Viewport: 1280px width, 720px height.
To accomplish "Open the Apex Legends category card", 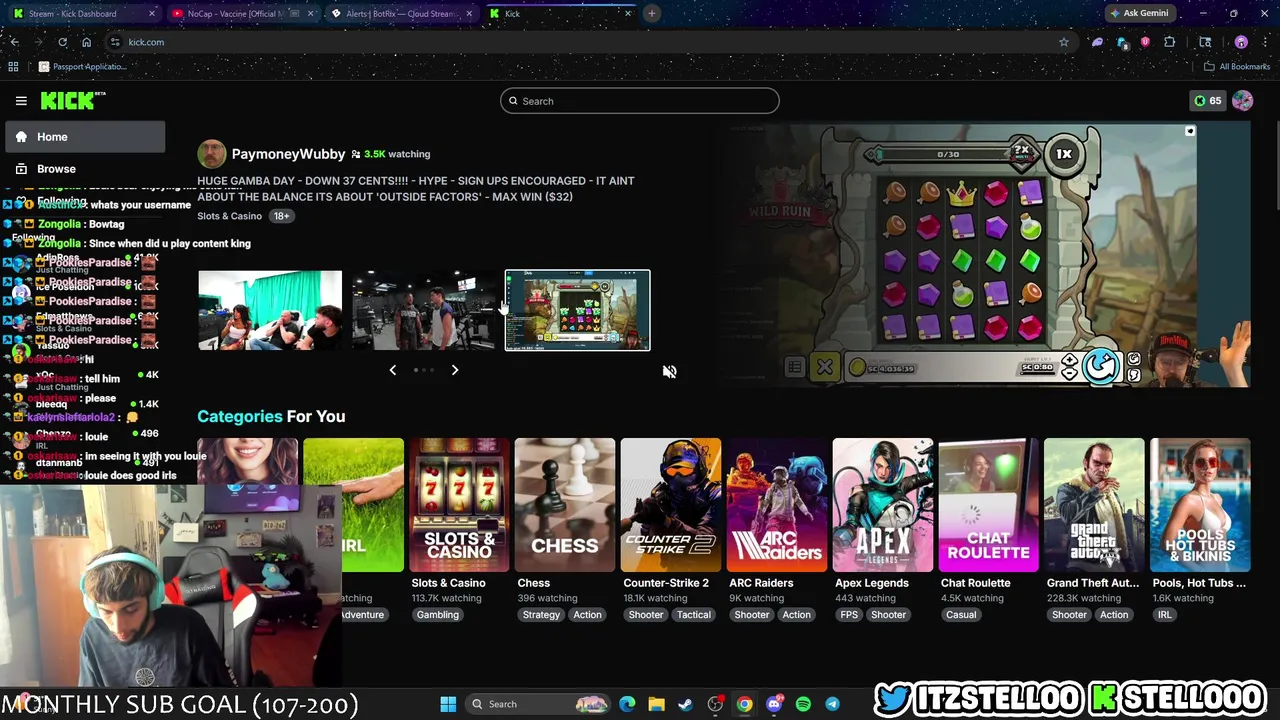I will click(x=883, y=505).
